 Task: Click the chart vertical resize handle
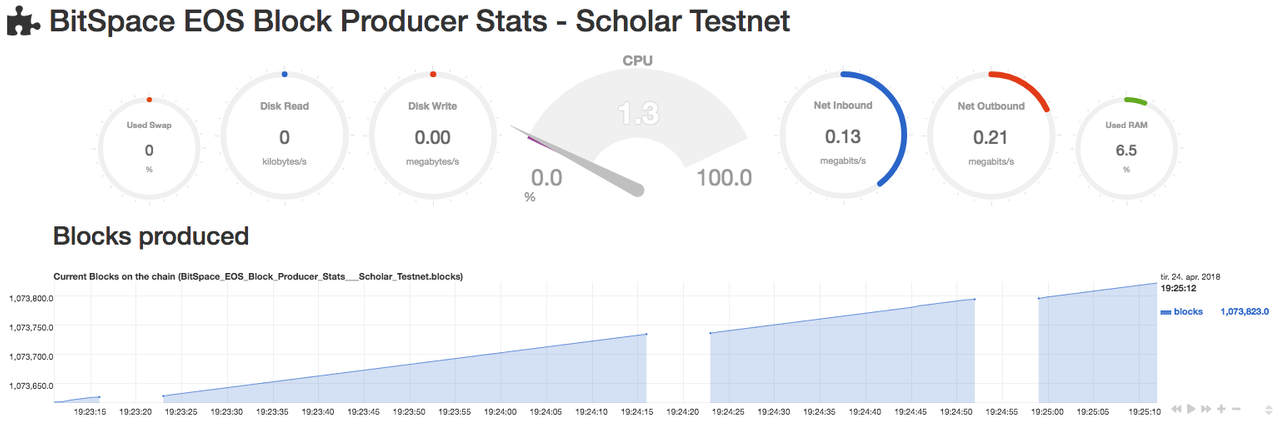tap(1268, 409)
